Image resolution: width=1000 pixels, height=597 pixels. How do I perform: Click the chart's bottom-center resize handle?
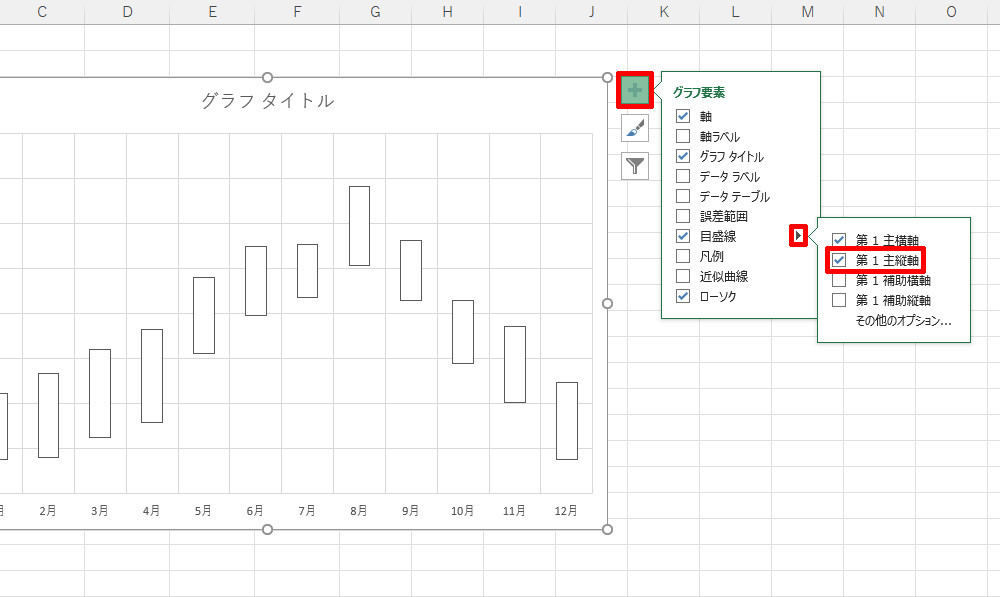268,529
